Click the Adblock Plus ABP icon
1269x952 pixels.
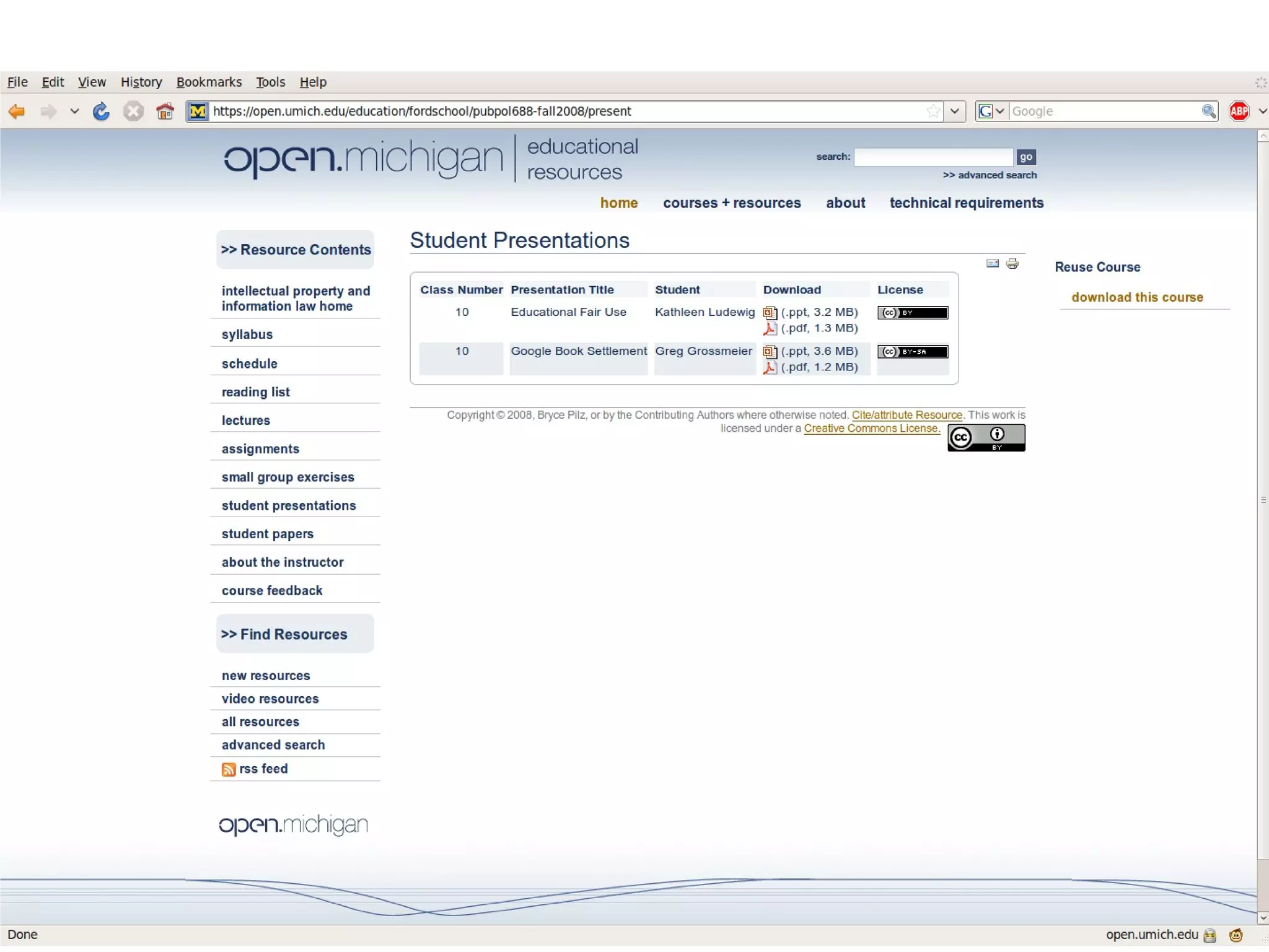(1239, 111)
